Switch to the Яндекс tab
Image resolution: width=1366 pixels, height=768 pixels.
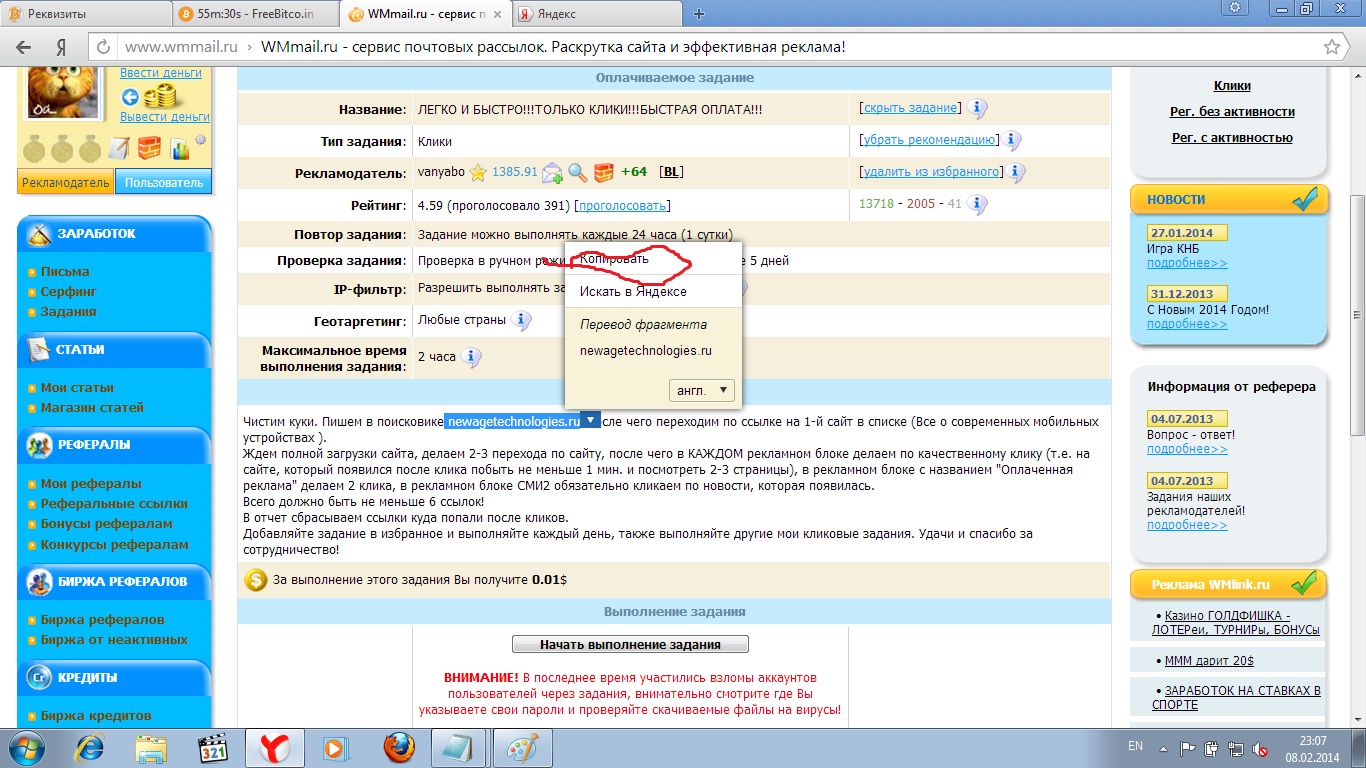(595, 15)
